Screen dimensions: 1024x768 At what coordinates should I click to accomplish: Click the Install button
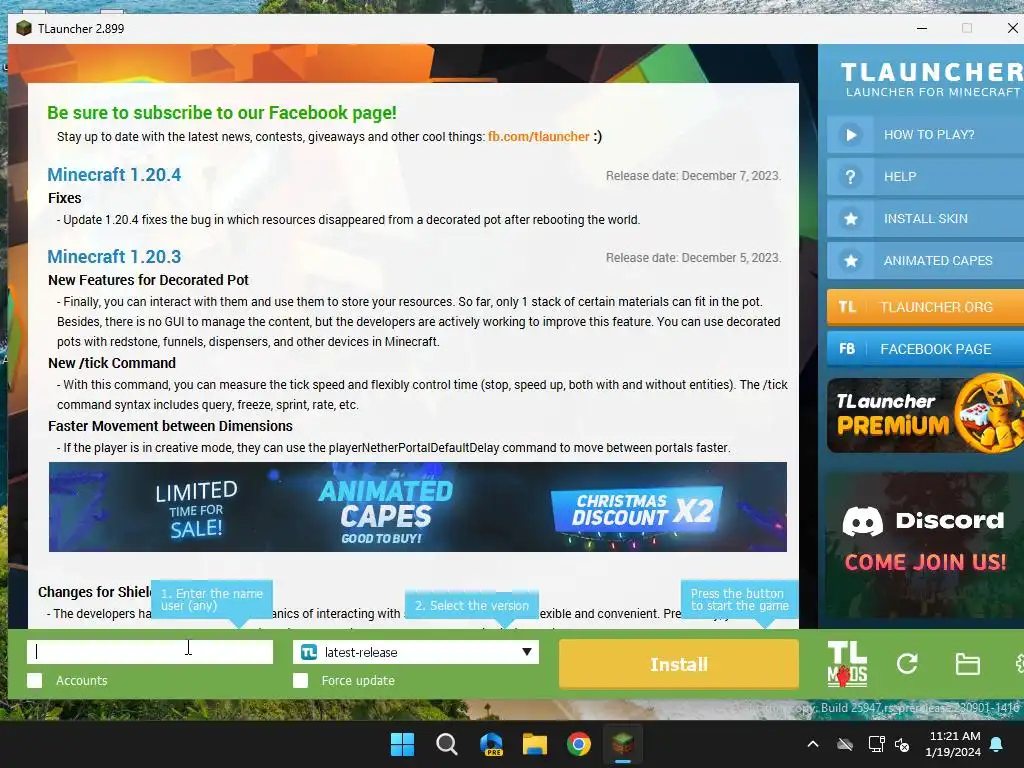tap(679, 664)
